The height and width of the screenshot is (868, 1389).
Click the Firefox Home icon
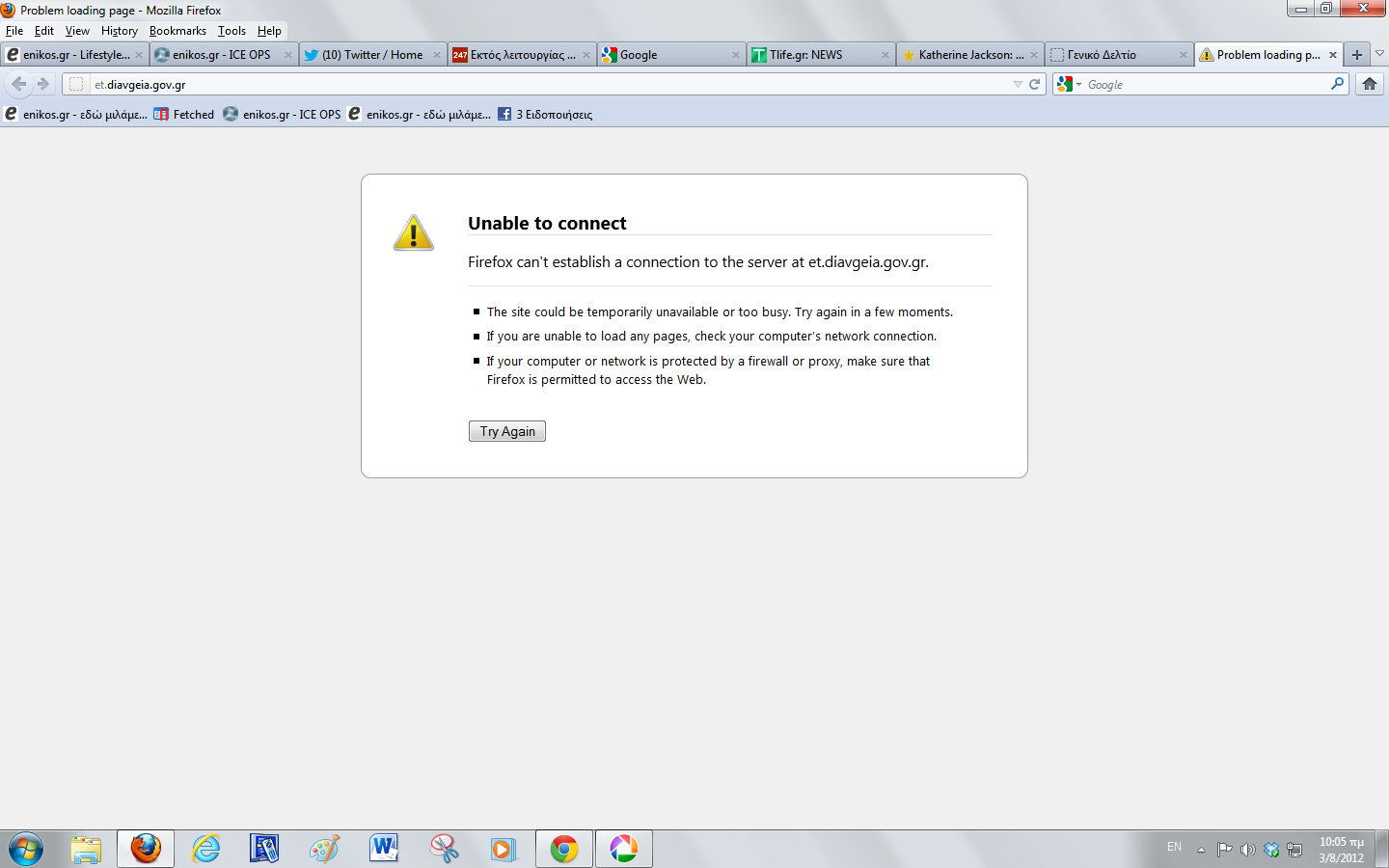click(1369, 84)
